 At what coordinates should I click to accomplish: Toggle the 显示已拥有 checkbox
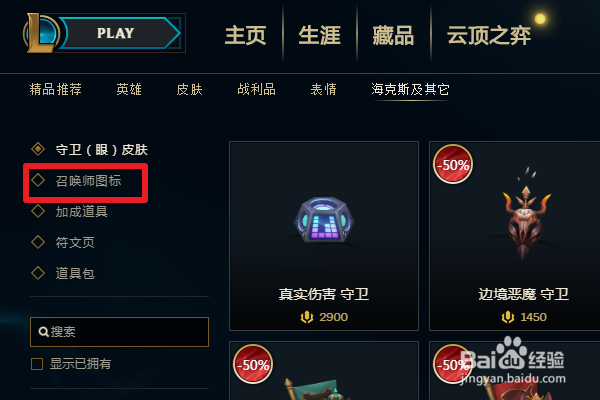pos(37,364)
